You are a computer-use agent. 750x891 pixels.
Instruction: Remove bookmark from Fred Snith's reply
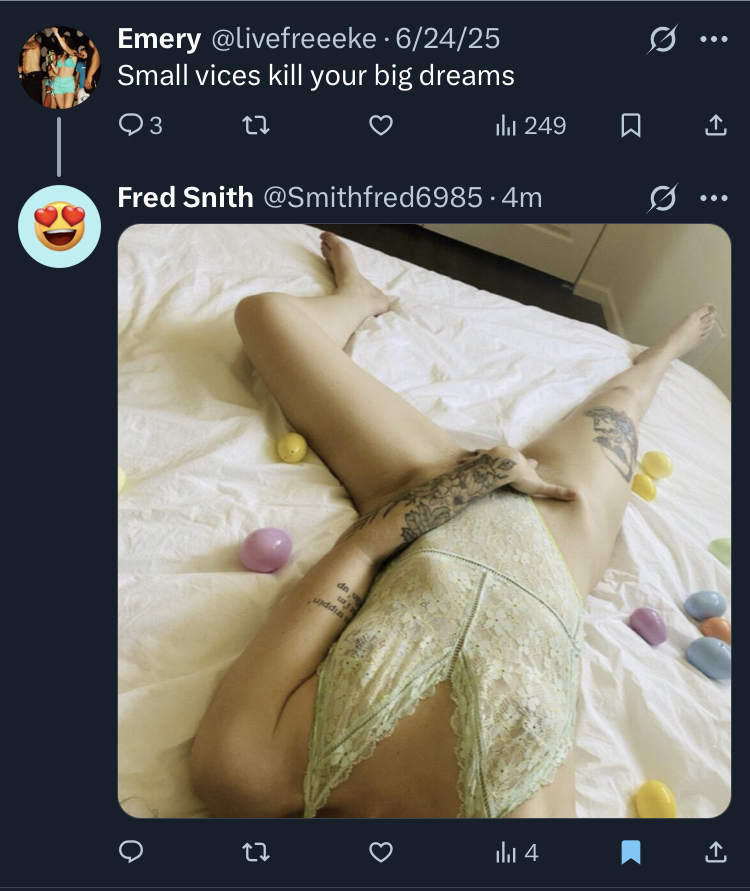631,852
